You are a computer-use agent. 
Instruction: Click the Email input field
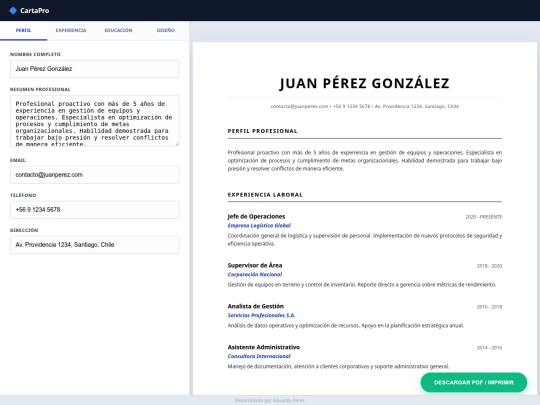tap(95, 175)
